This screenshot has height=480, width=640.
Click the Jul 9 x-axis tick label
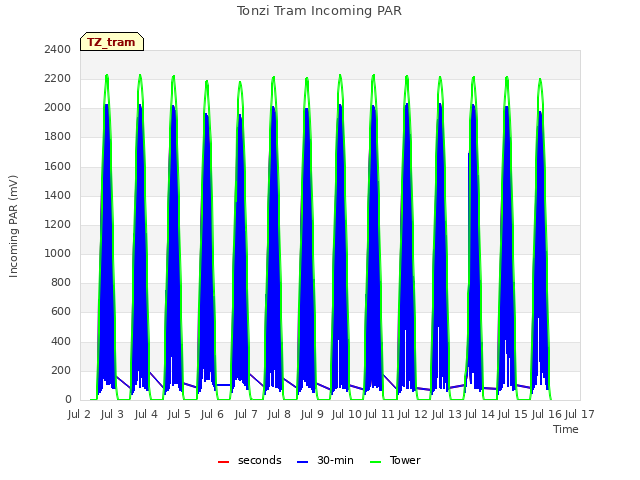312,414
